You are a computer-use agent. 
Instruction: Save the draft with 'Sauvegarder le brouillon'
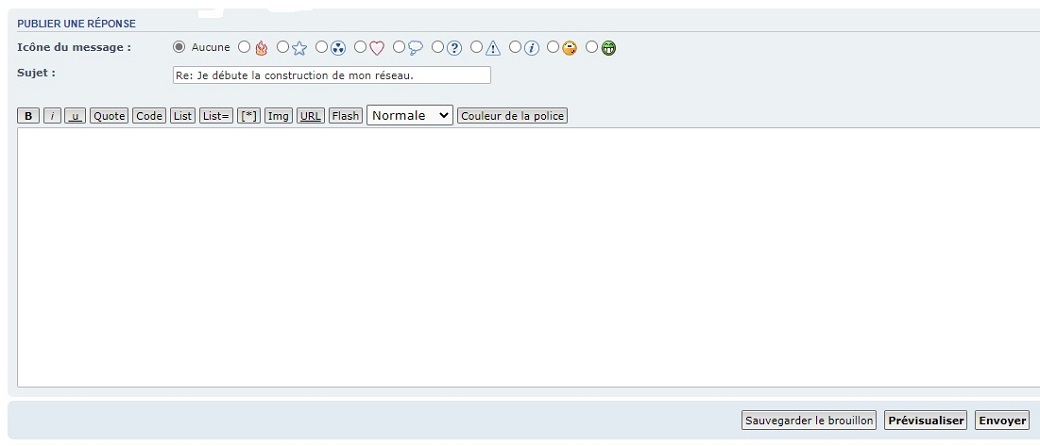point(809,421)
